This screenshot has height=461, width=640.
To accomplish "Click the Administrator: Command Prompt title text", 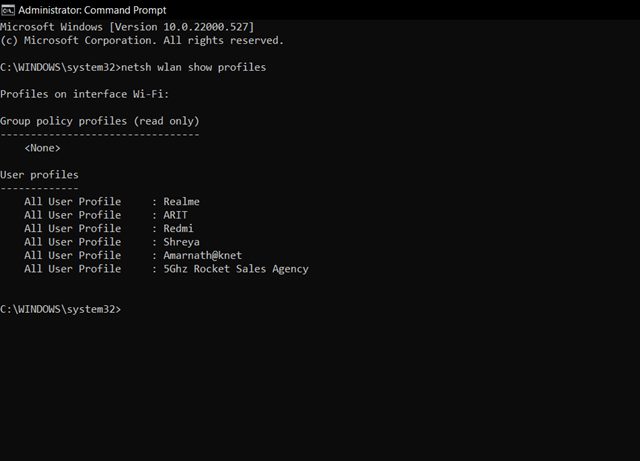I will (x=92, y=10).
